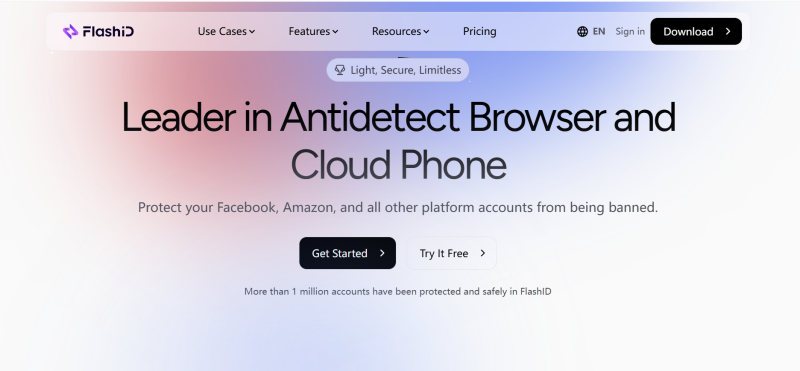Open the EN language selector
Screen dimensions: 800x371
point(591,32)
